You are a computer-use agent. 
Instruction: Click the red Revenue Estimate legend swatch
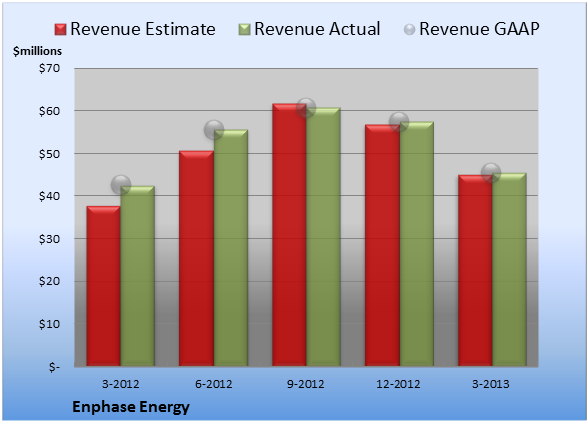60,30
